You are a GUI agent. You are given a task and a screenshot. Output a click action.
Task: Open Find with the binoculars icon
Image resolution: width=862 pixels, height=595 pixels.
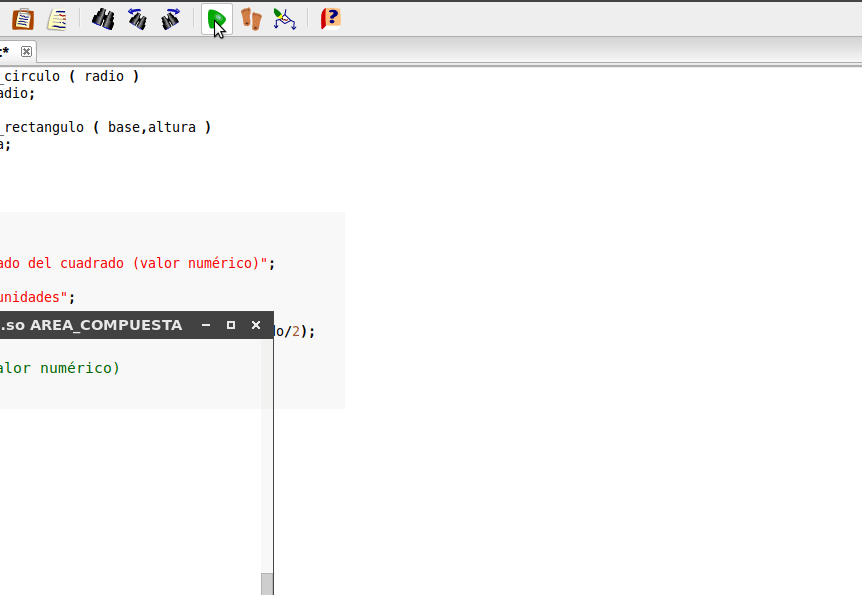103,19
